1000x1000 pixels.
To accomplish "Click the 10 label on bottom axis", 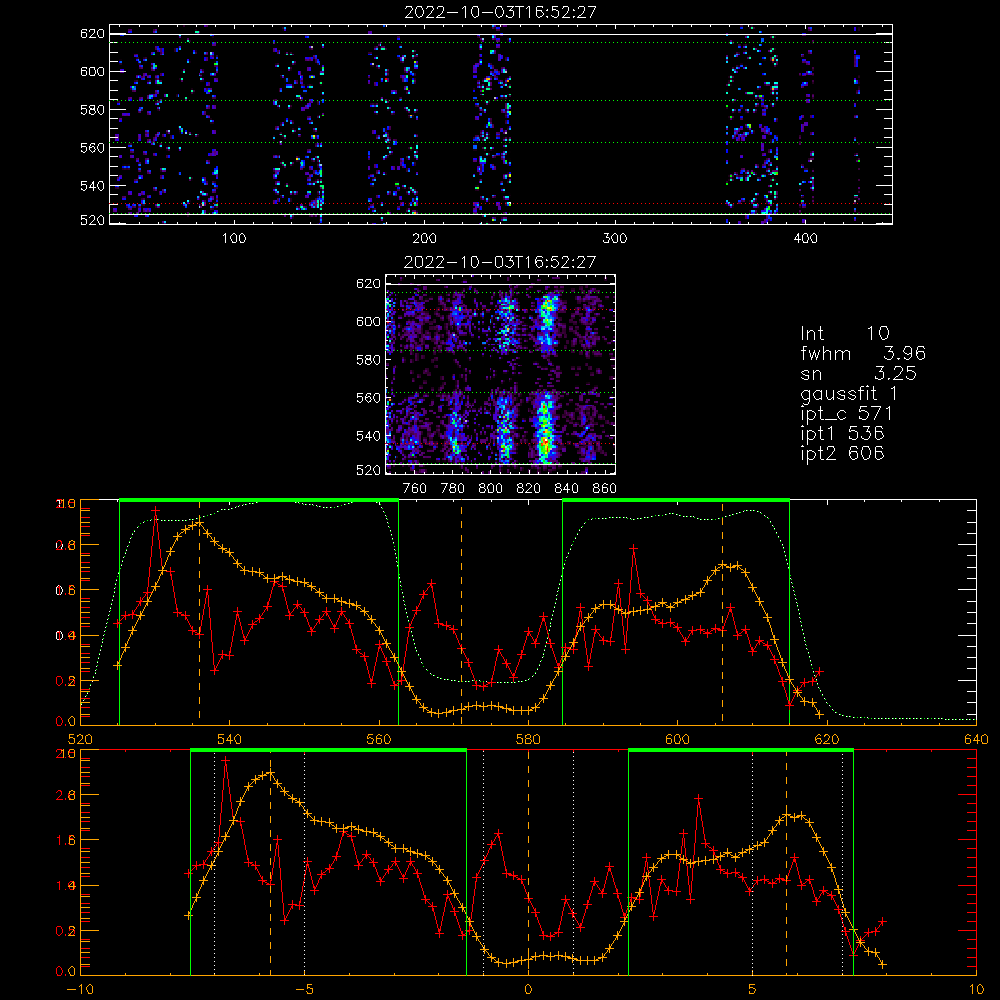I will (x=976, y=990).
